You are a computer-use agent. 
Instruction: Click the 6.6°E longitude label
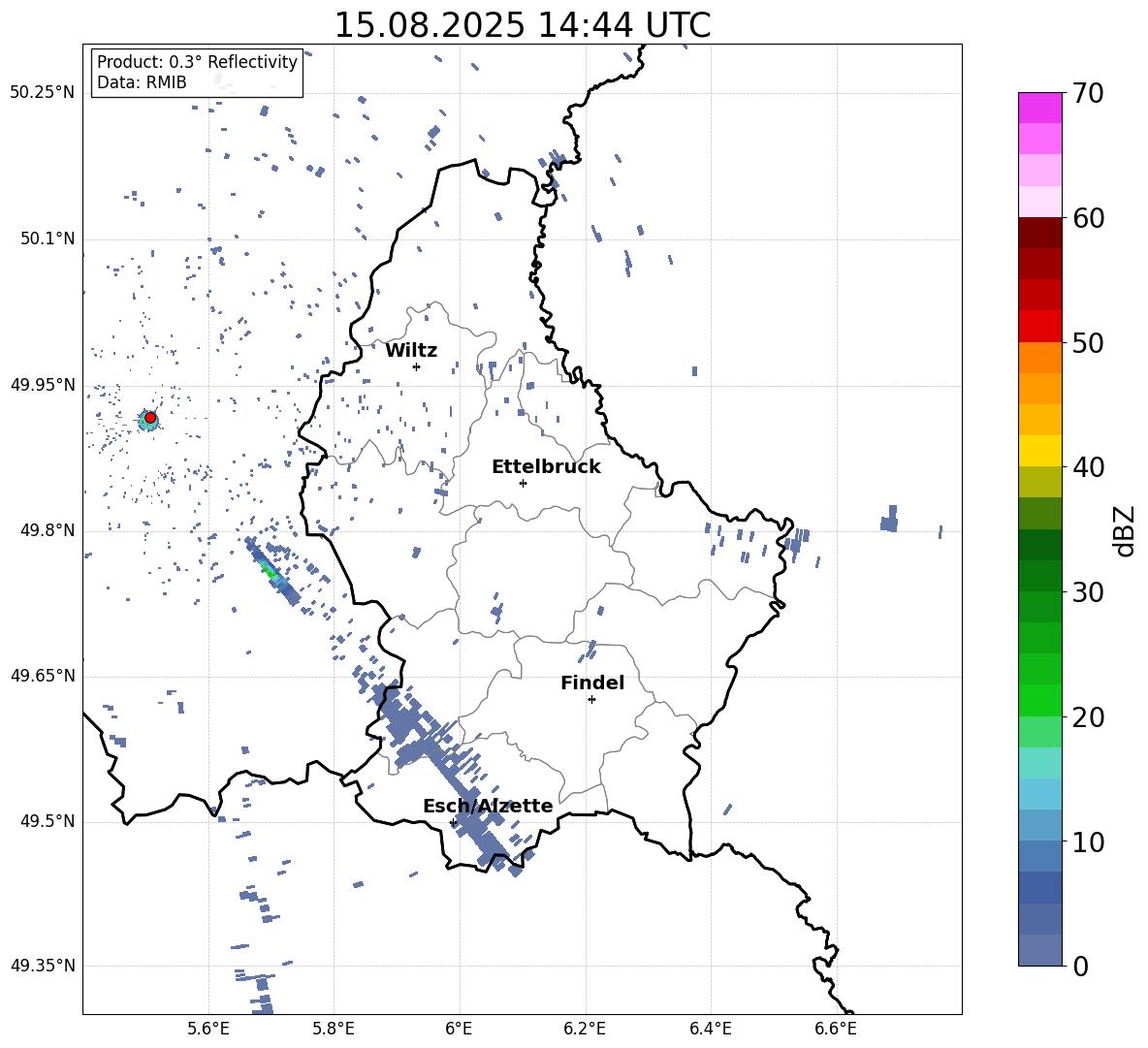[x=836, y=1029]
